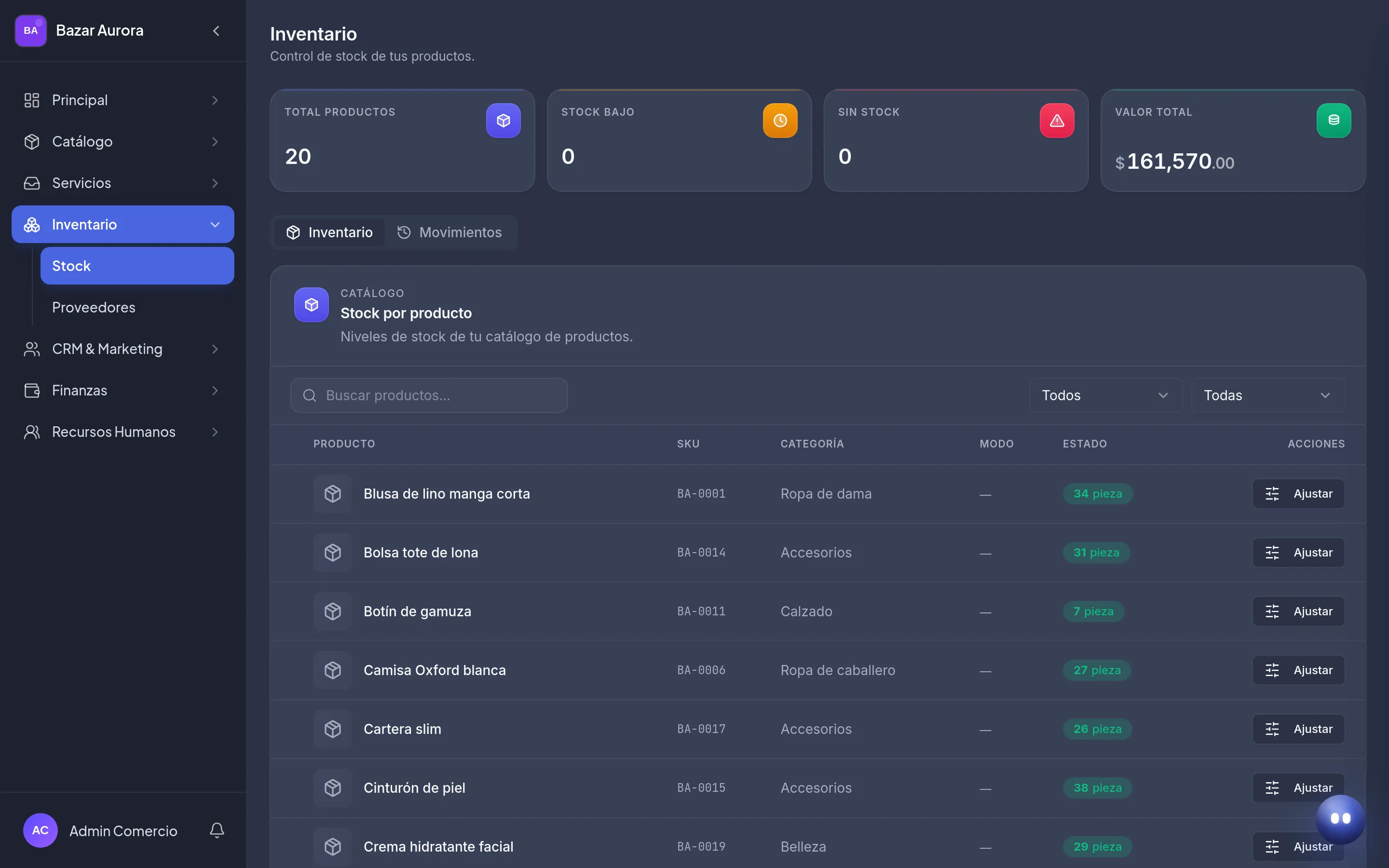The image size is (1389, 868).
Task: Adjust stock for Camisa Oxford blanca
Action: (x=1298, y=670)
